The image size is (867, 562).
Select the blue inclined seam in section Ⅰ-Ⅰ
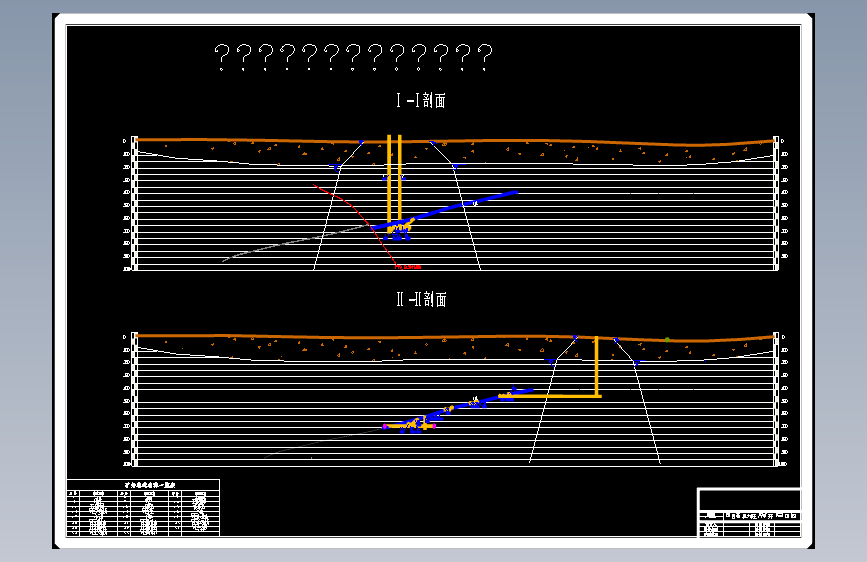coord(445,210)
